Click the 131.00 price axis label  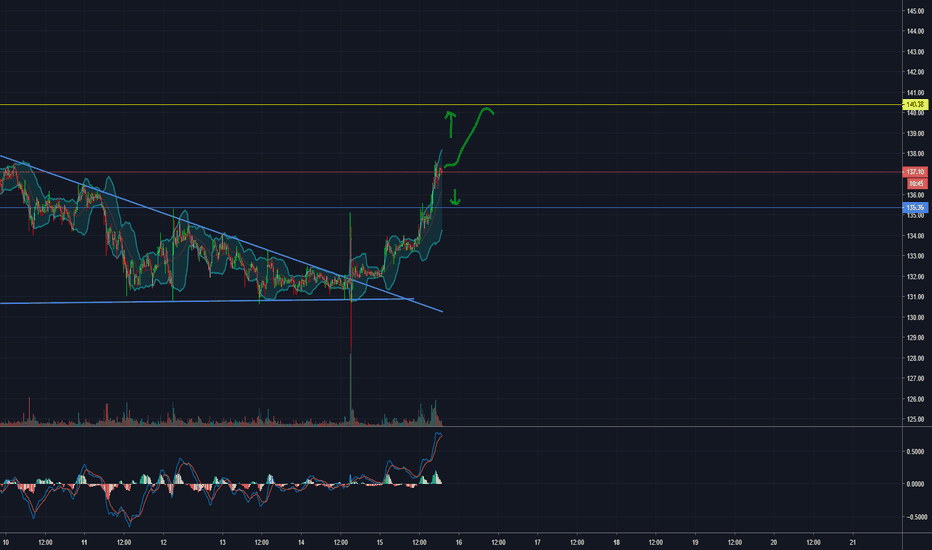915,297
